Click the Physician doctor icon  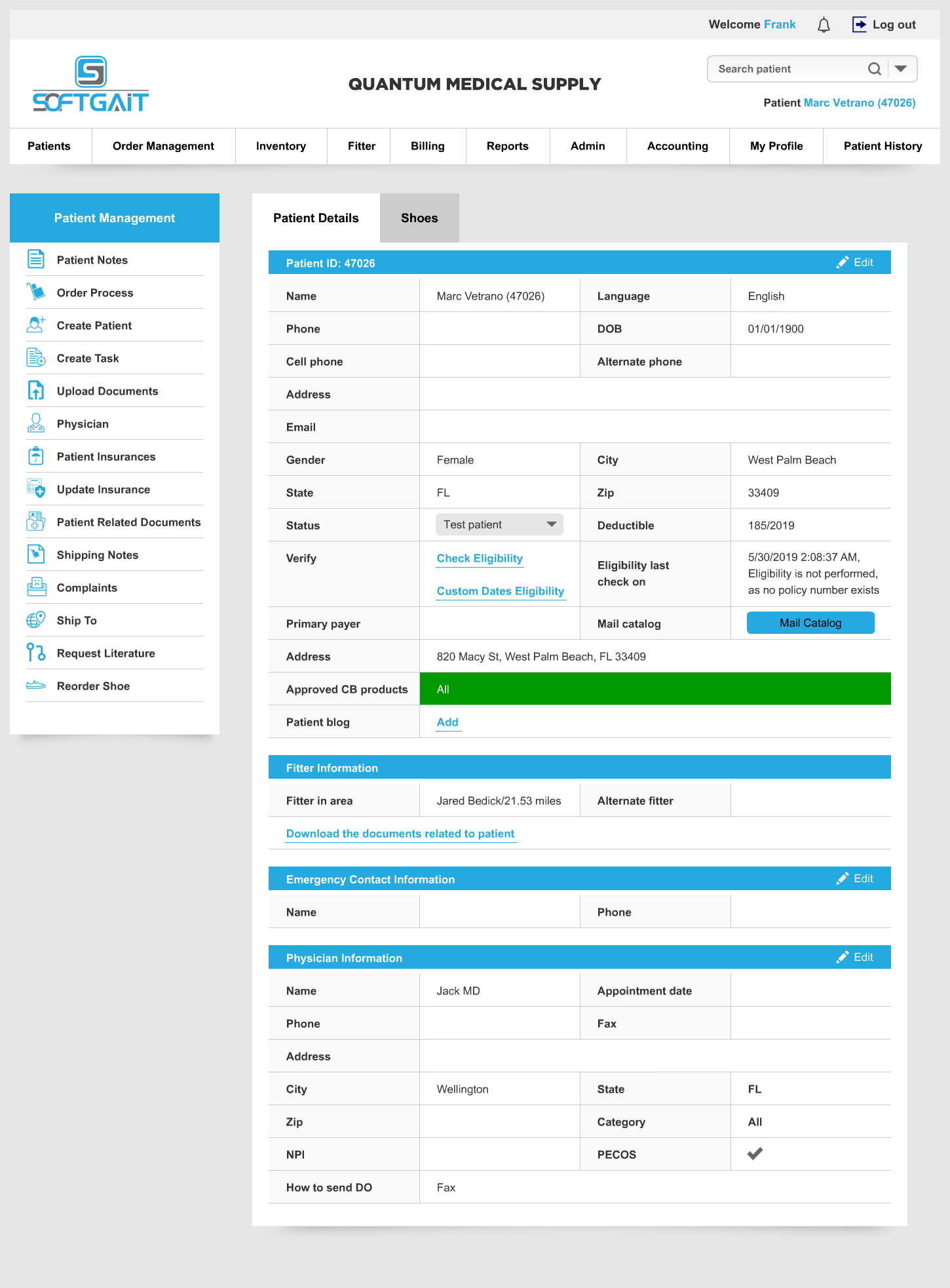[36, 423]
